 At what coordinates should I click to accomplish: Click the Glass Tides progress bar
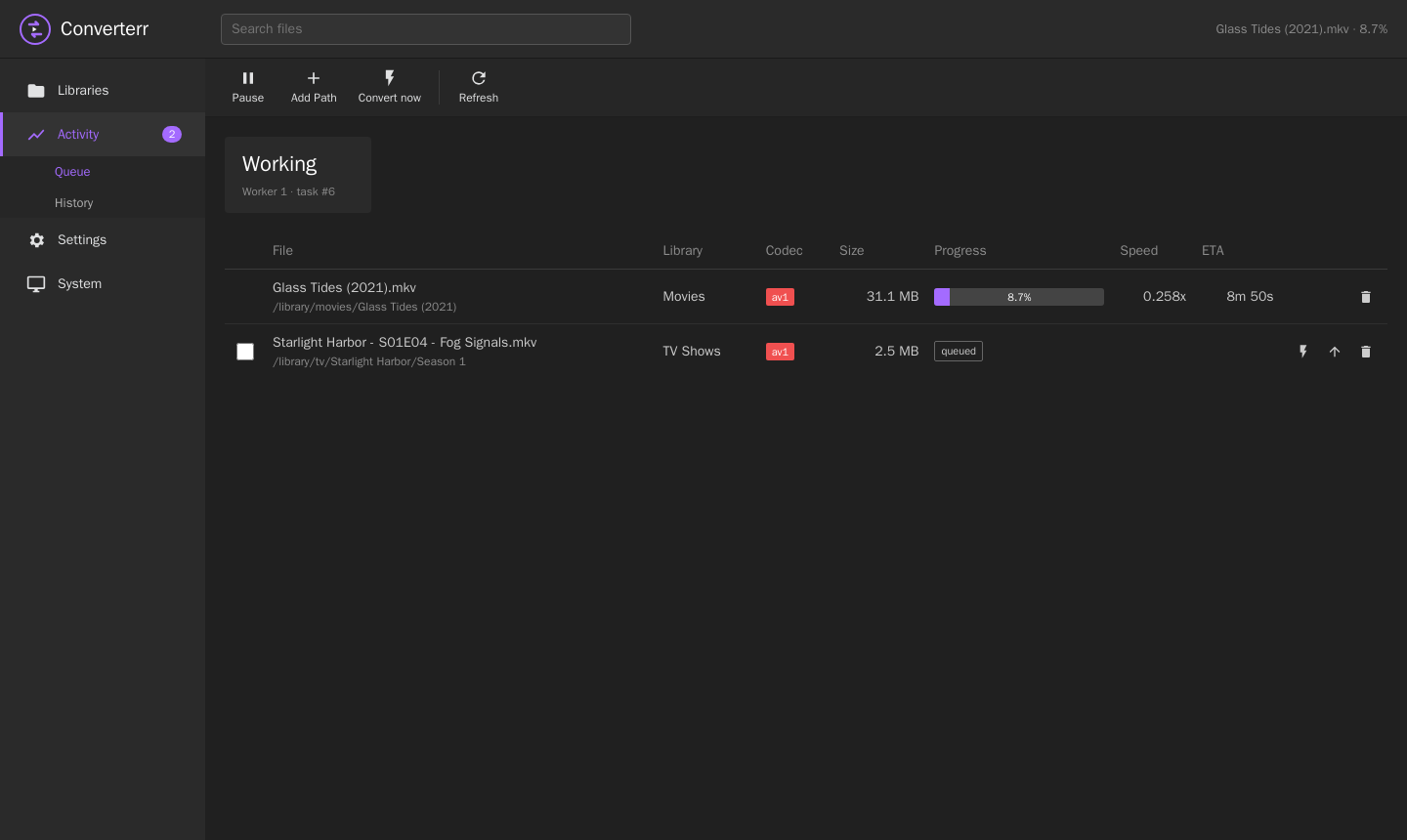1019,297
